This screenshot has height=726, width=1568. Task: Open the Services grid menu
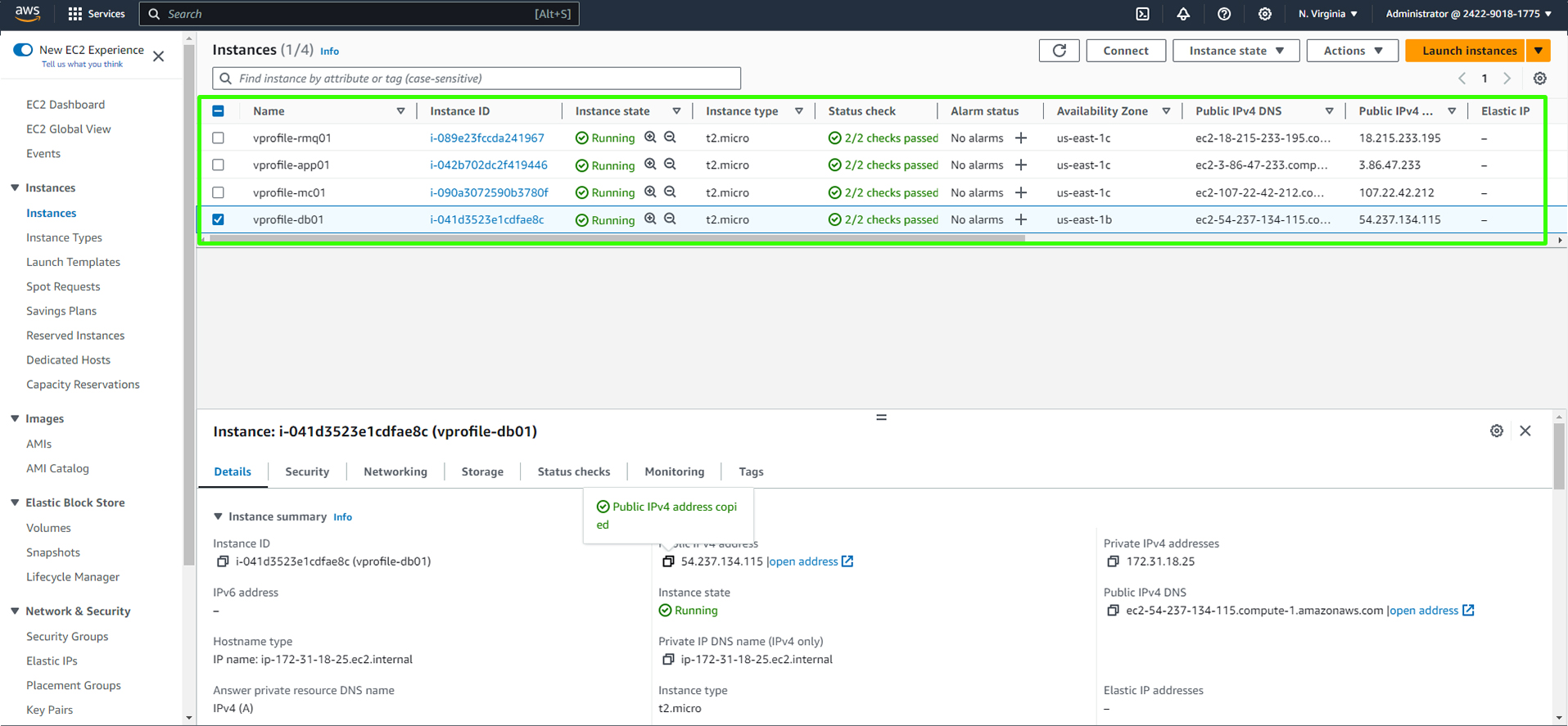tap(97, 14)
